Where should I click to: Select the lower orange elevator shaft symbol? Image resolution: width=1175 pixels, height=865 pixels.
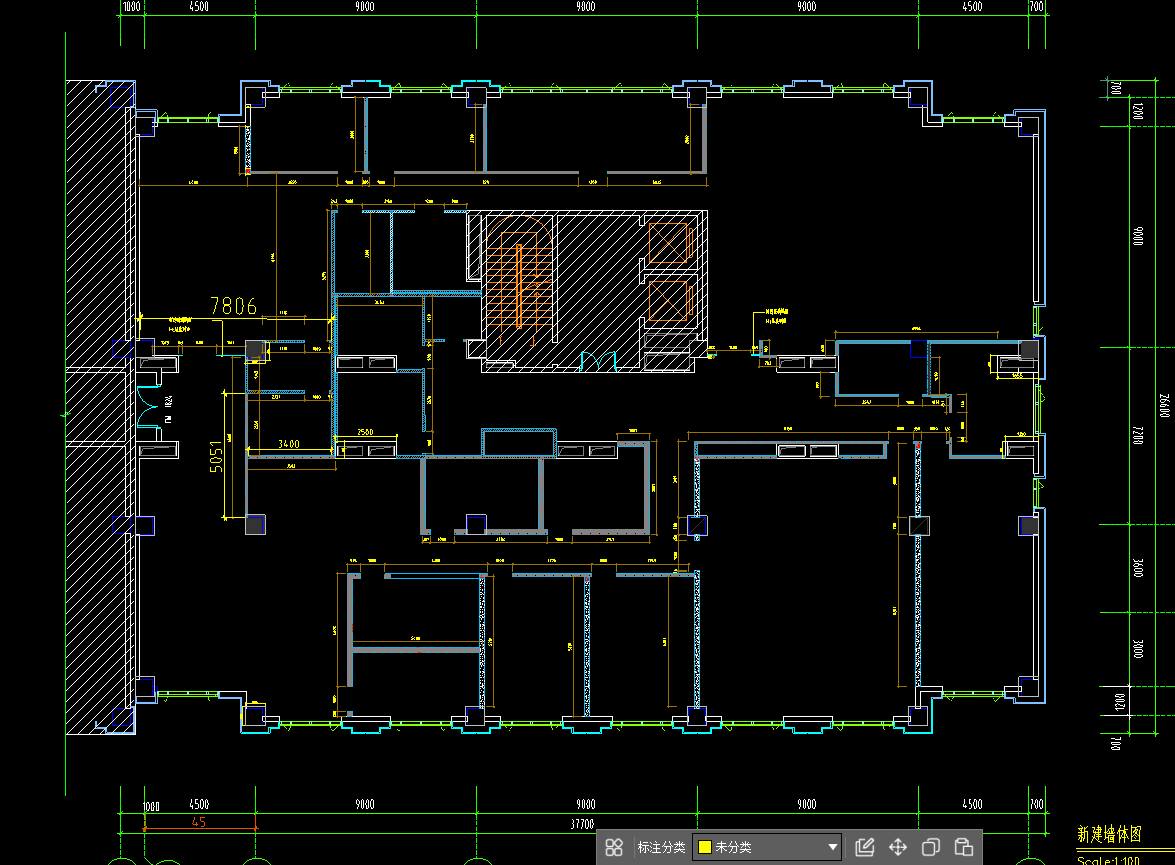(x=669, y=300)
